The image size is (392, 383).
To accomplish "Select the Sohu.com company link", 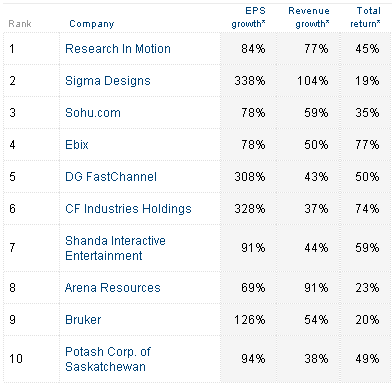I will tap(93, 113).
